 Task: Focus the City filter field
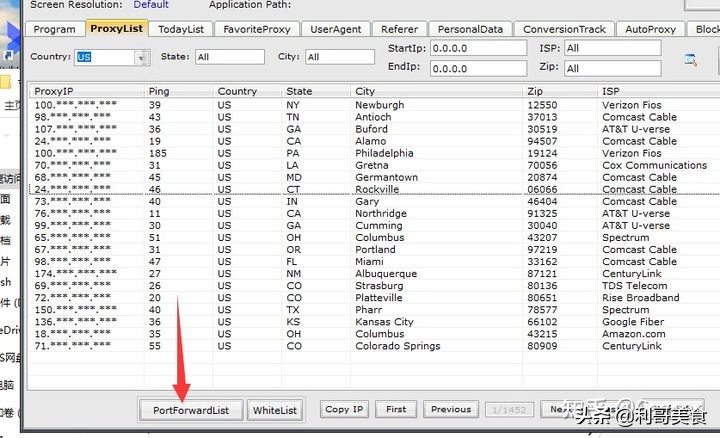[340, 57]
